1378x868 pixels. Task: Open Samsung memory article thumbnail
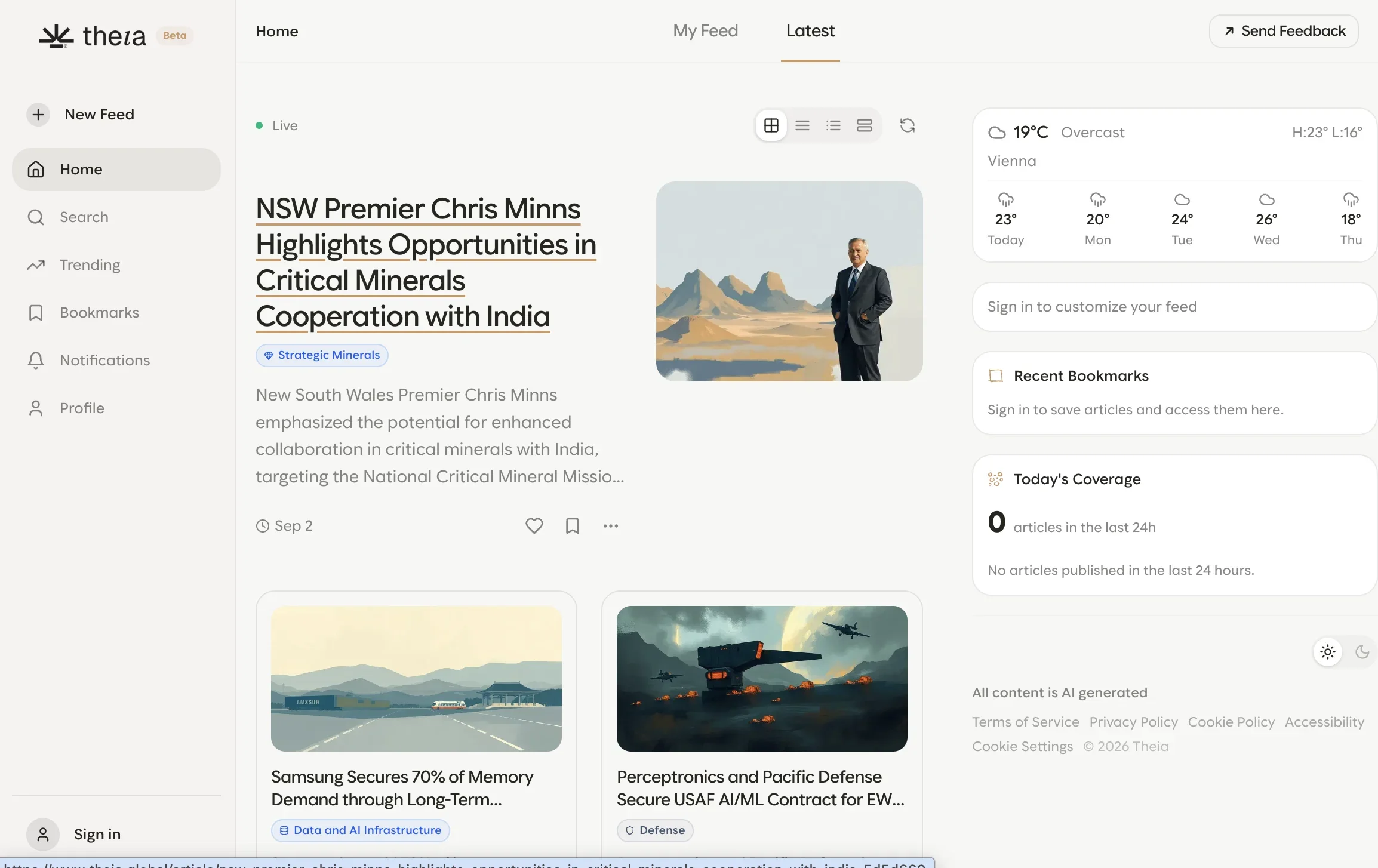[x=416, y=679]
